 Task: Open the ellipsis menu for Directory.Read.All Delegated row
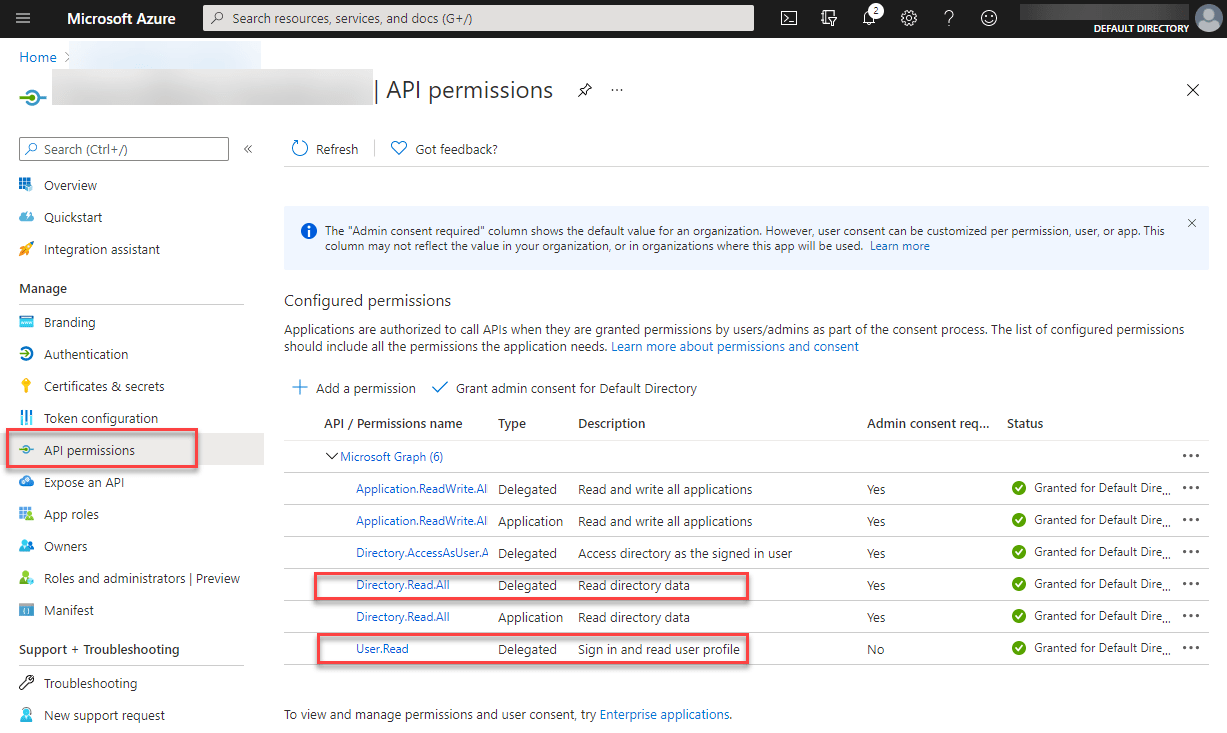pyautogui.click(x=1191, y=583)
